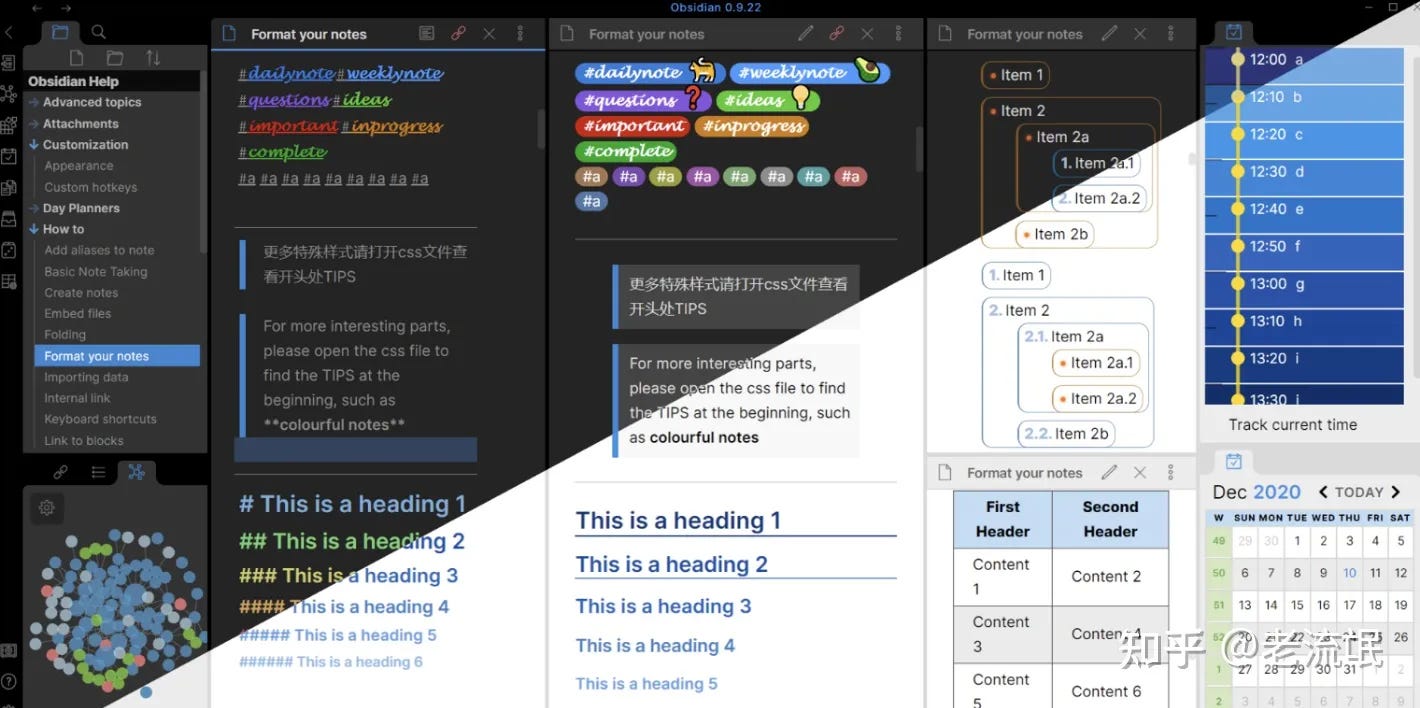This screenshot has height=708, width=1420.
Task: Open more options in the lists pane
Action: pos(1171,33)
